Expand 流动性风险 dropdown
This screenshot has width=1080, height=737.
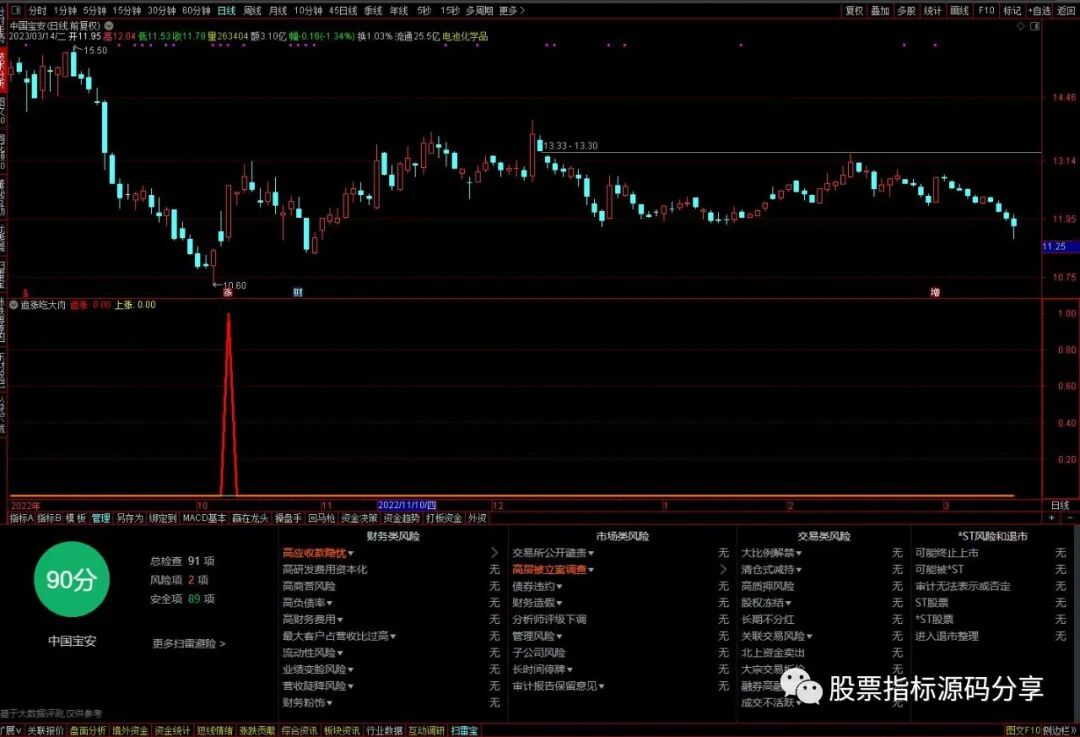pos(313,653)
